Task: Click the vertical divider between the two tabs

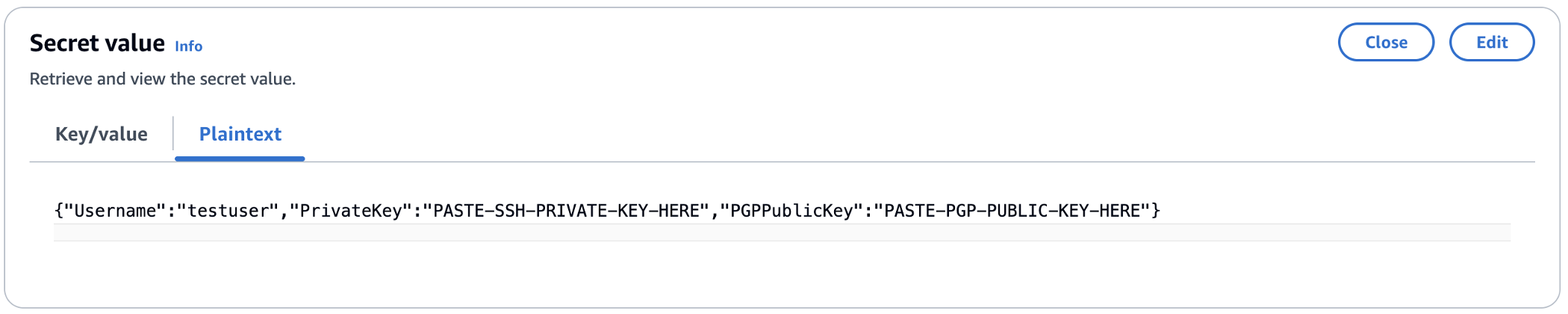Action: coord(173,134)
